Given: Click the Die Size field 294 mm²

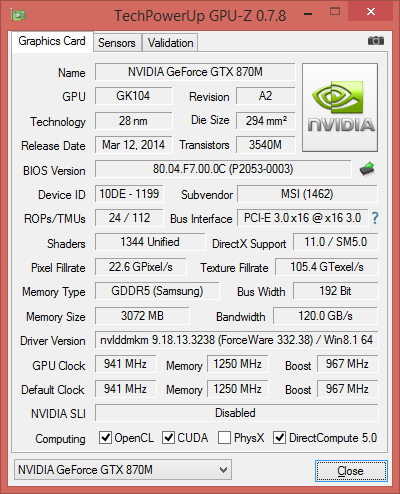Looking at the screenshot, I should coord(266,121).
